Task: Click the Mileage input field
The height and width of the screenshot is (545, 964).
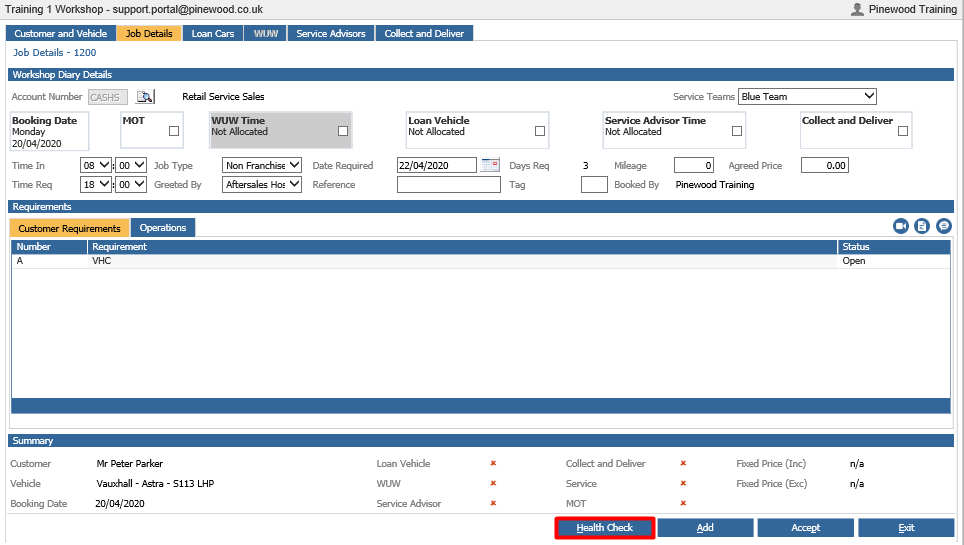Action: (x=693, y=165)
